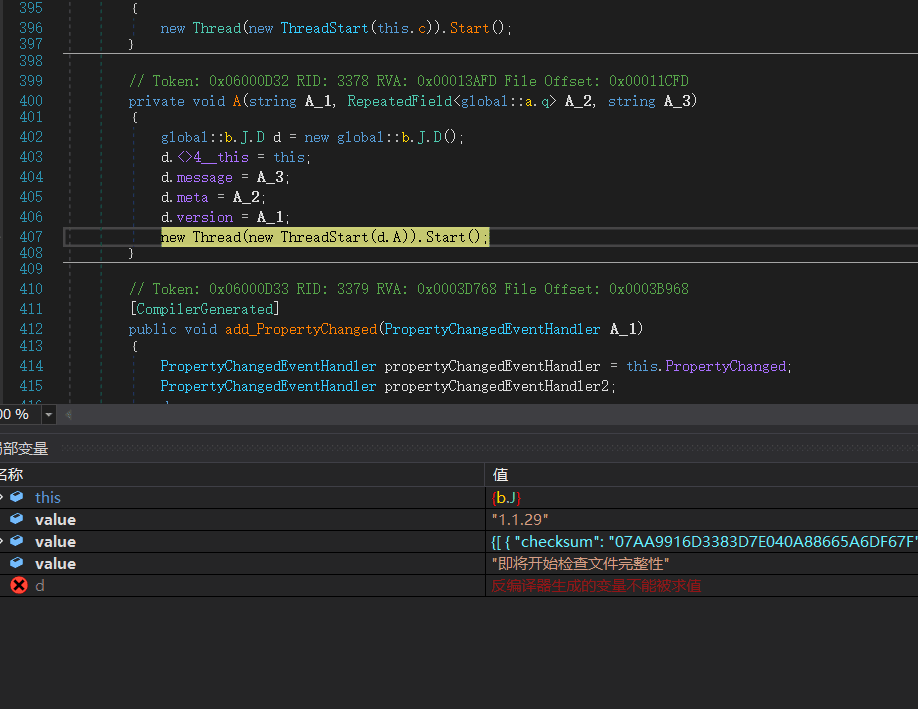
Task: Select the {b.J} value of this
Action: click(x=506, y=498)
